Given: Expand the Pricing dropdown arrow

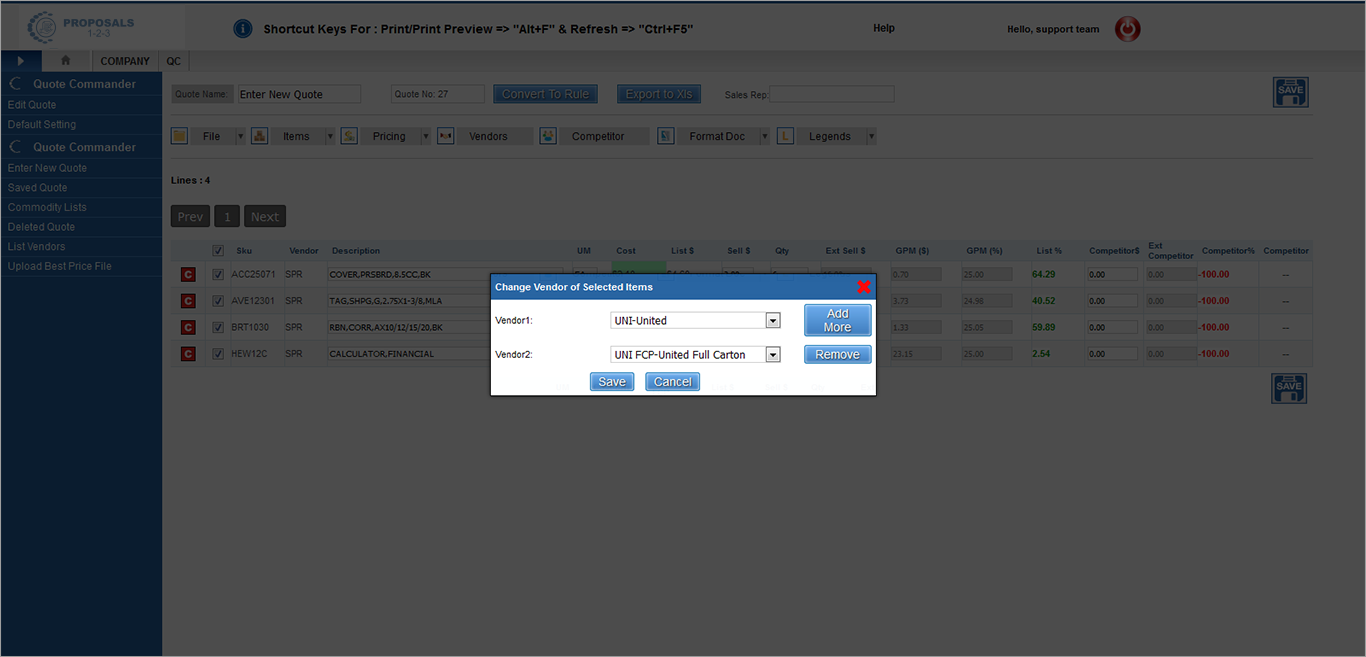Looking at the screenshot, I should tap(425, 137).
